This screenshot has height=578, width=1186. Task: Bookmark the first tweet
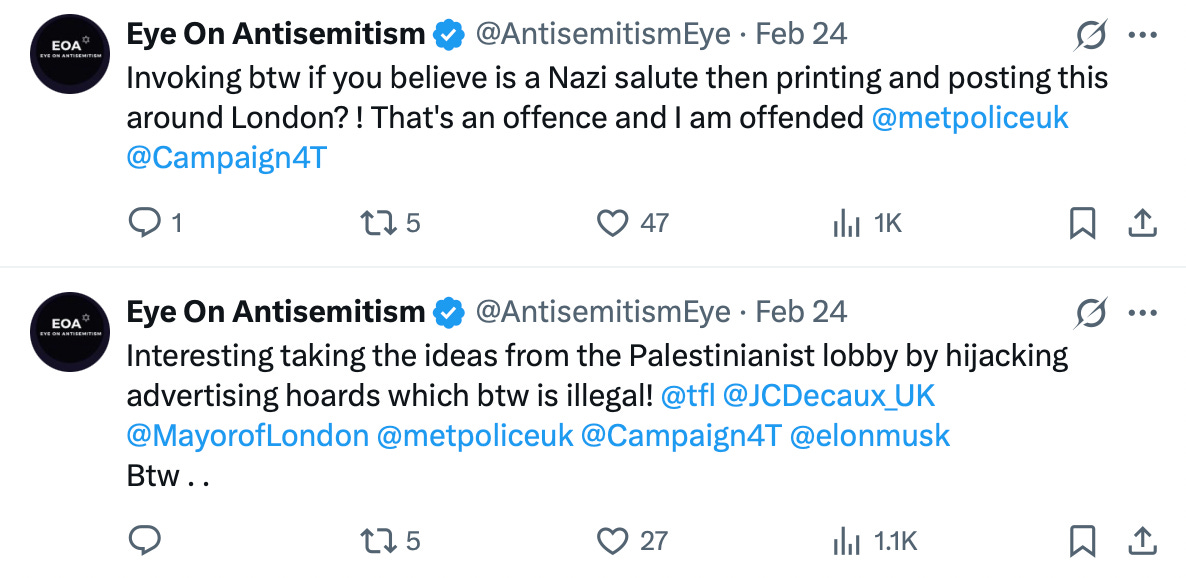click(x=1082, y=223)
